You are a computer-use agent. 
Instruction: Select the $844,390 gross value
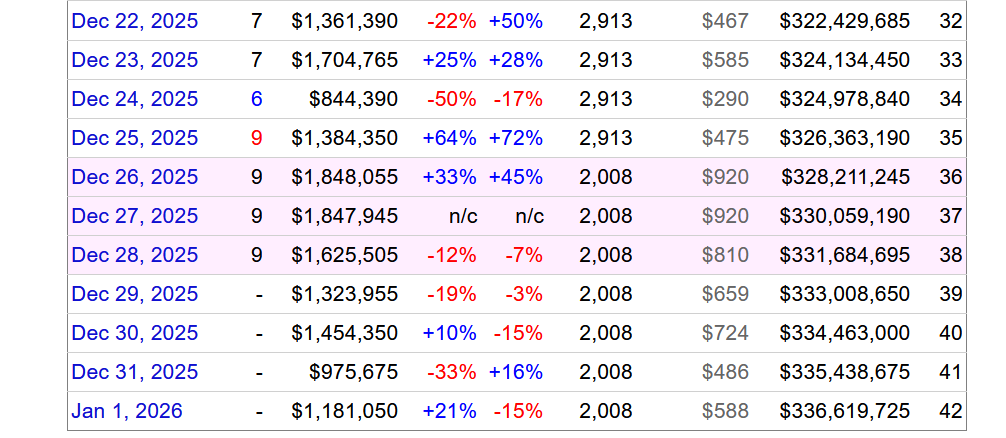353,99
